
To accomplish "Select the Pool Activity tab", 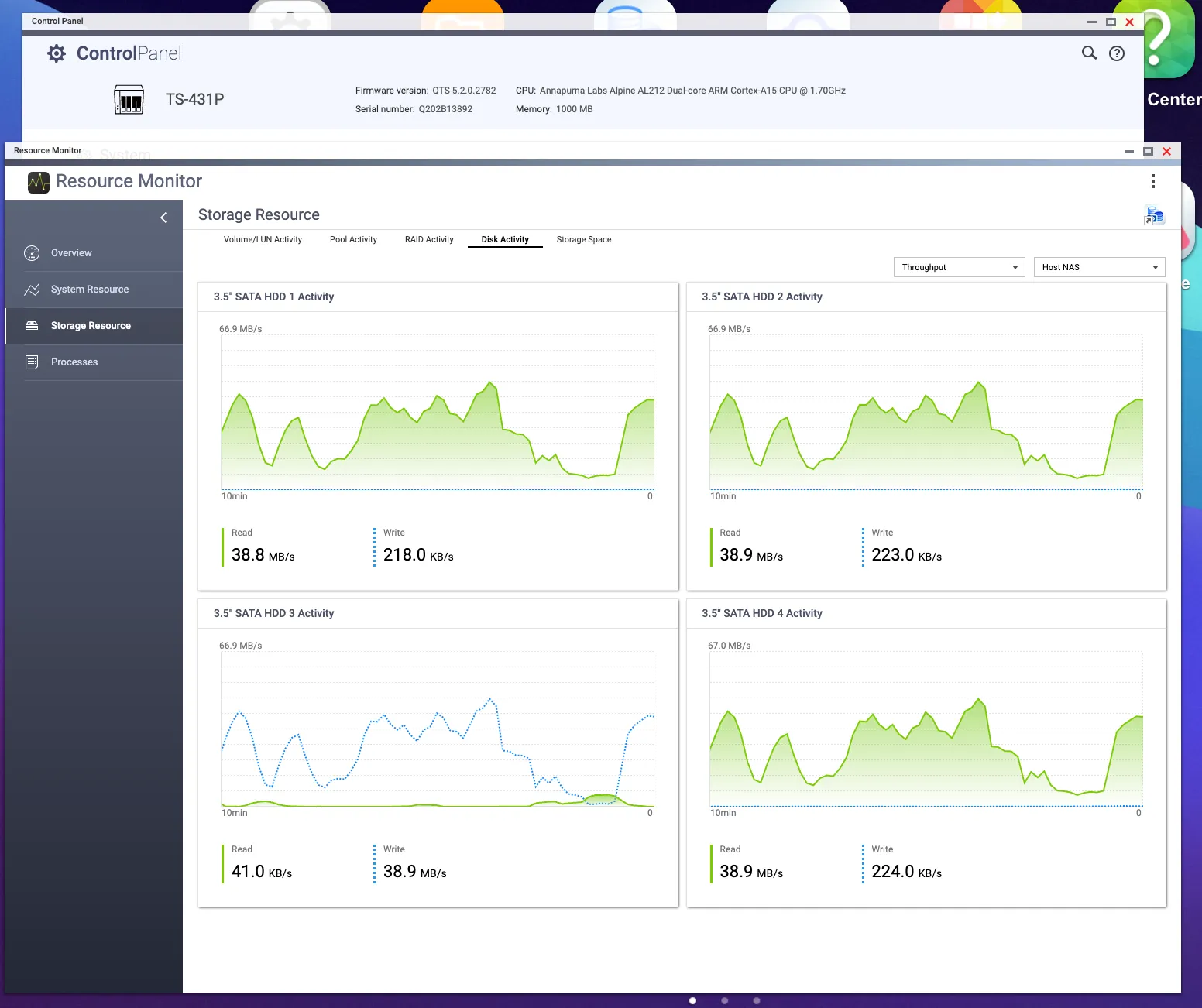I will point(353,239).
